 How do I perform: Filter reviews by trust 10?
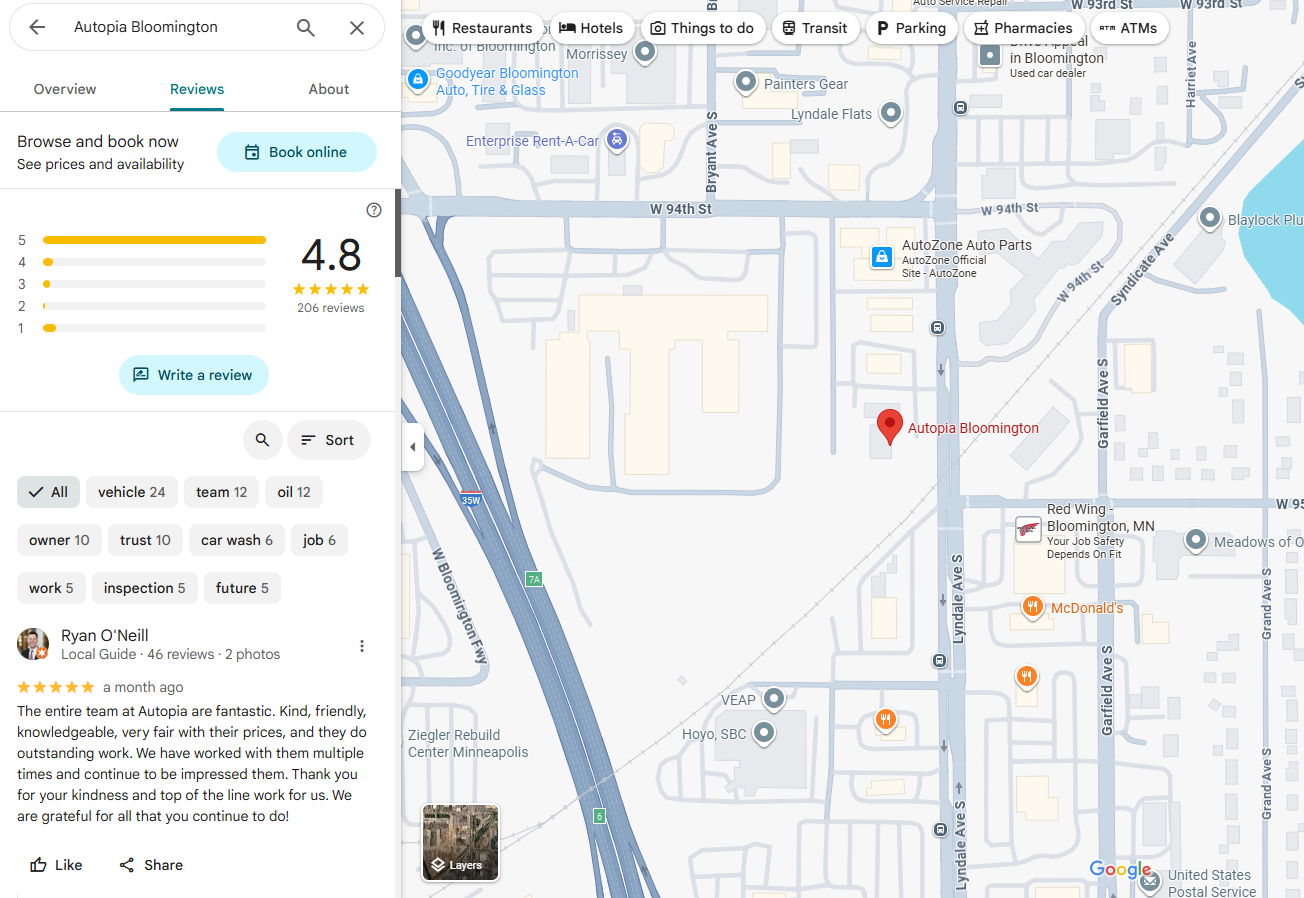145,540
